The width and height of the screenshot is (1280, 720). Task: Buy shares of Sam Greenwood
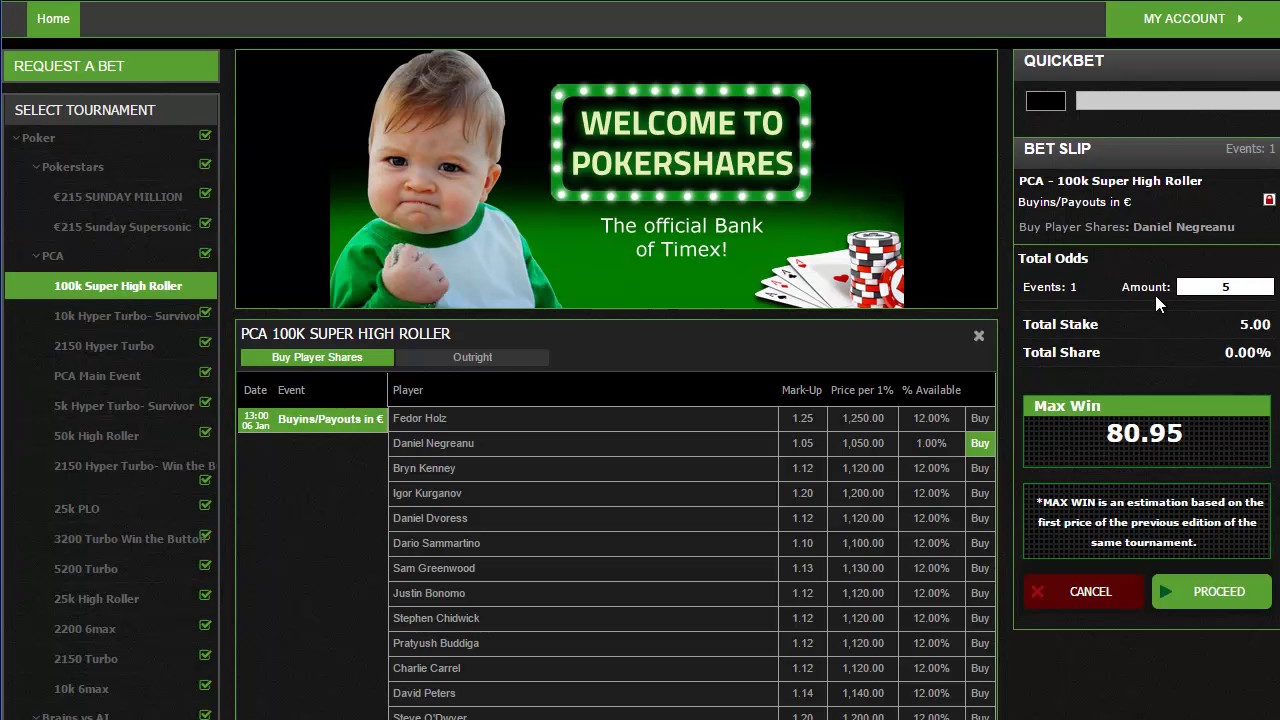(x=980, y=568)
